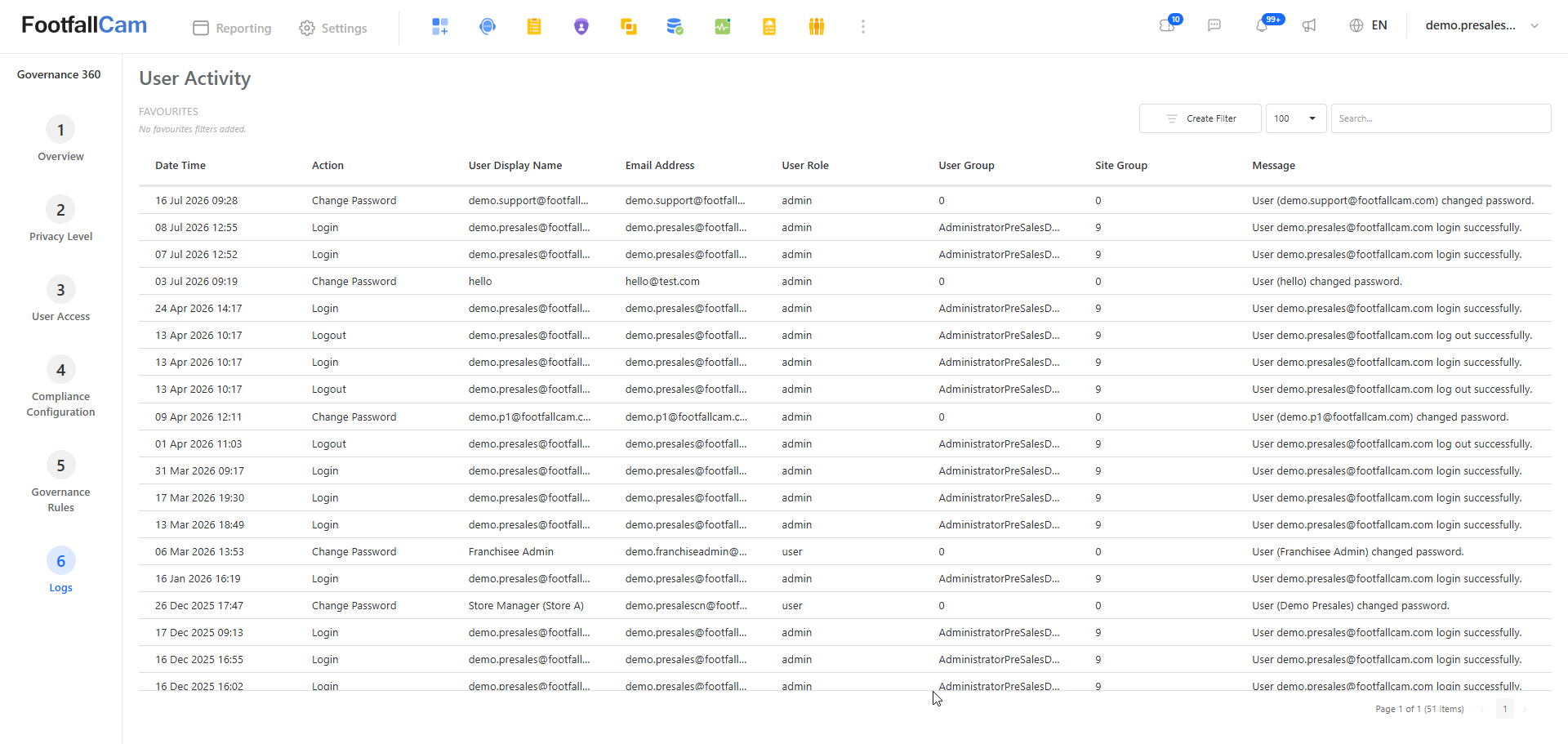Viewport: 1568px width, 744px height.
Task: Open the Reporting menu
Action: (x=232, y=28)
